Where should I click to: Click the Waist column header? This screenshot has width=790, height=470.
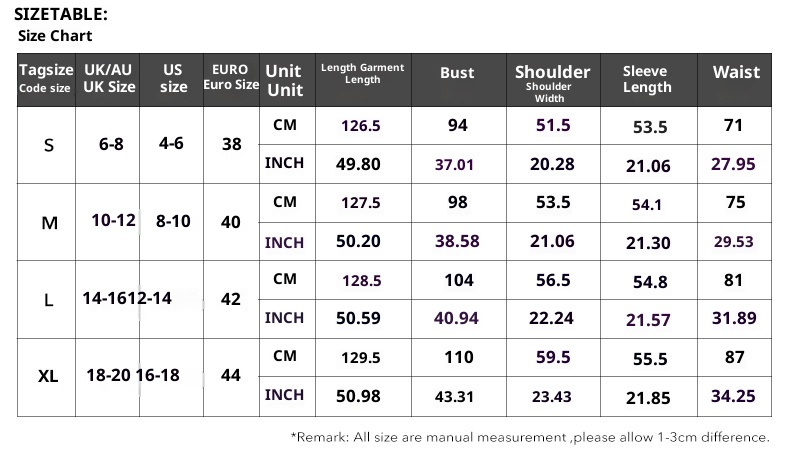point(736,72)
